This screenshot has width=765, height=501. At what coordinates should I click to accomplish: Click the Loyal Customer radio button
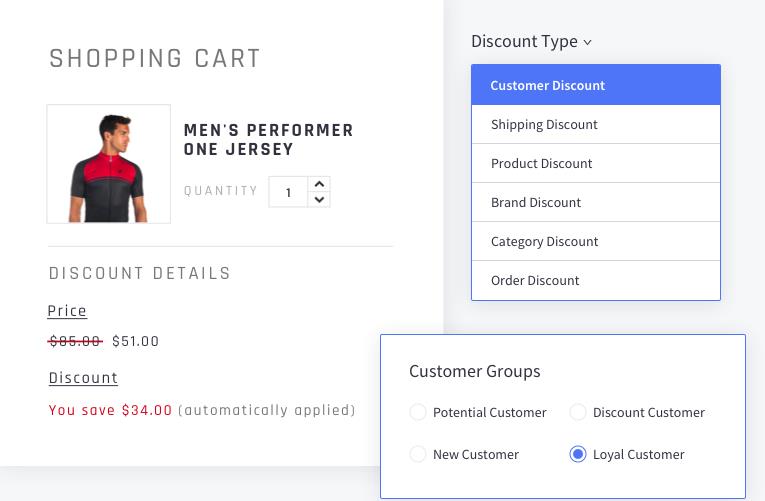click(x=578, y=454)
